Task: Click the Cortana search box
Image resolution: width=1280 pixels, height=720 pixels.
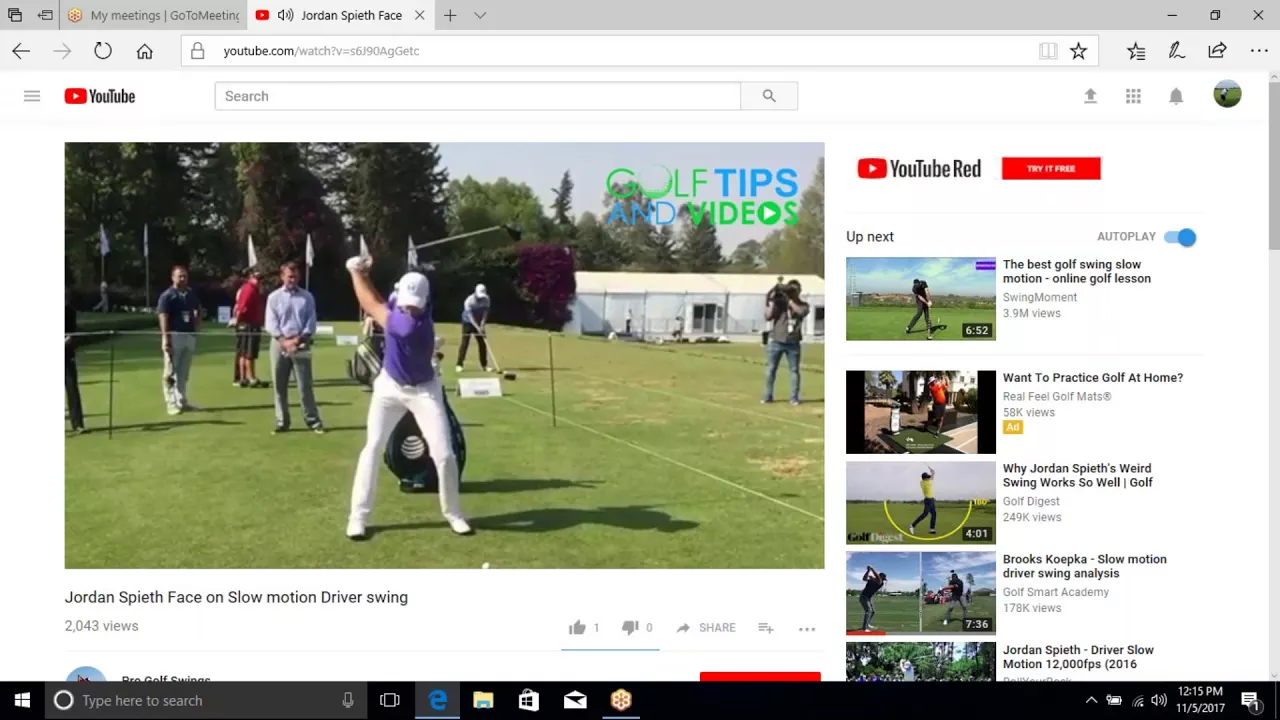Action: (x=205, y=700)
